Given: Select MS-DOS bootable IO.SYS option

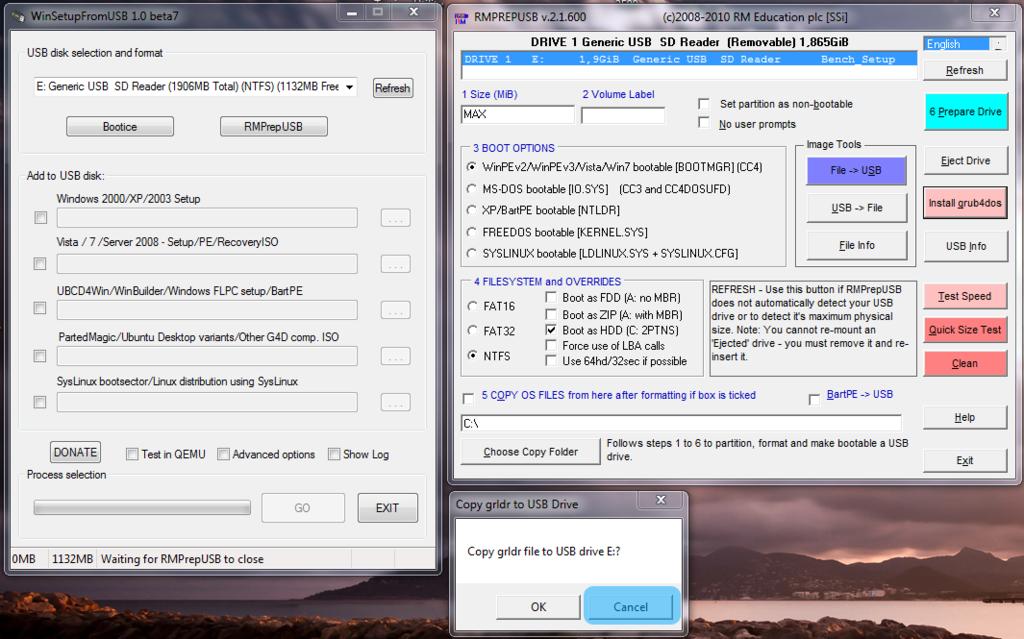Looking at the screenshot, I should pyautogui.click(x=471, y=189).
